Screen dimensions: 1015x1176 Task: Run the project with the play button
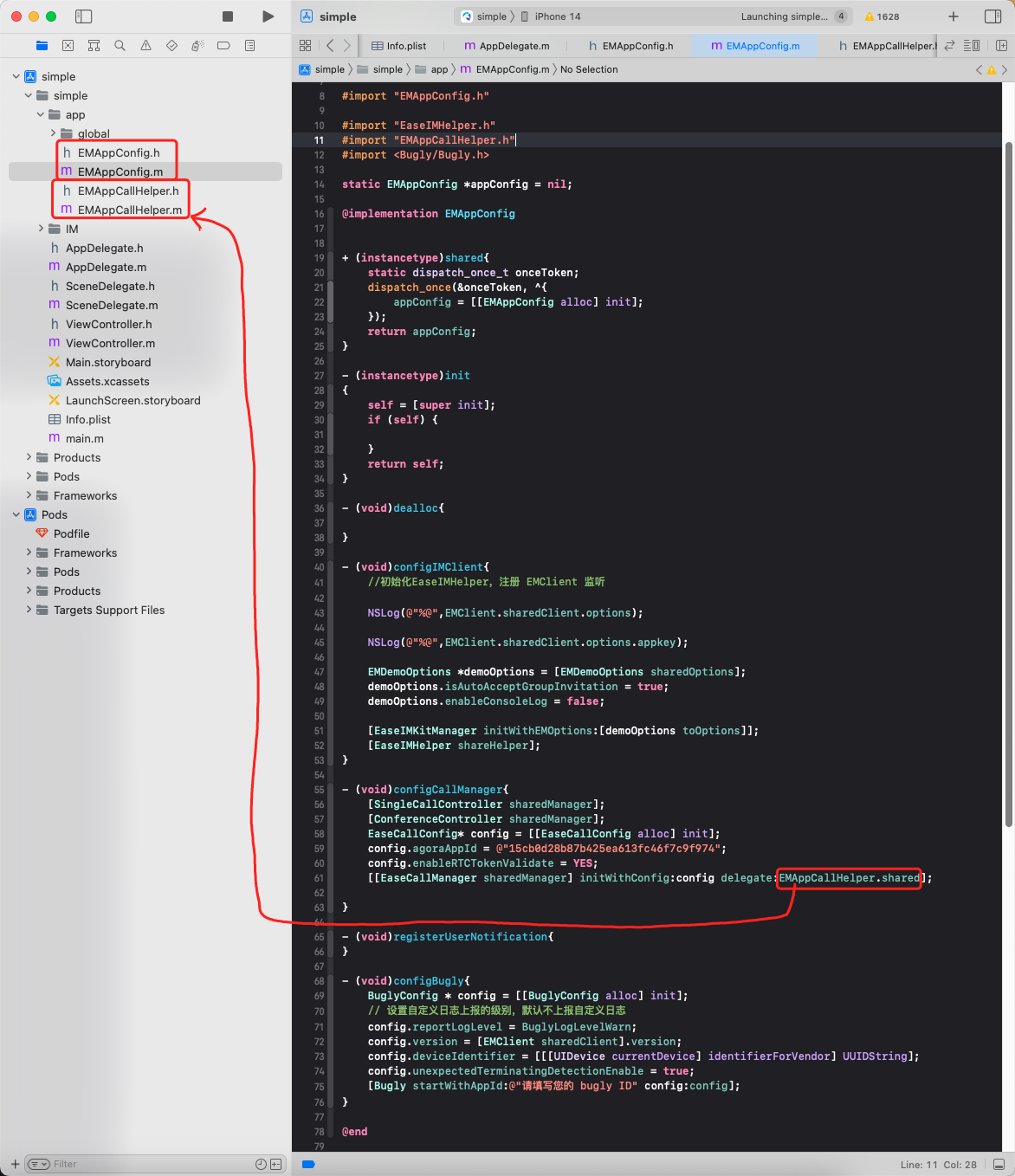pos(268,16)
